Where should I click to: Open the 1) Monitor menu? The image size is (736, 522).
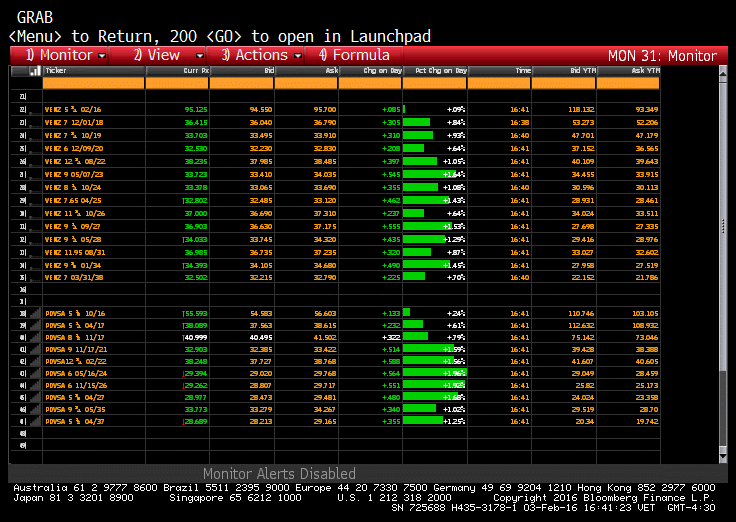pyautogui.click(x=59, y=55)
